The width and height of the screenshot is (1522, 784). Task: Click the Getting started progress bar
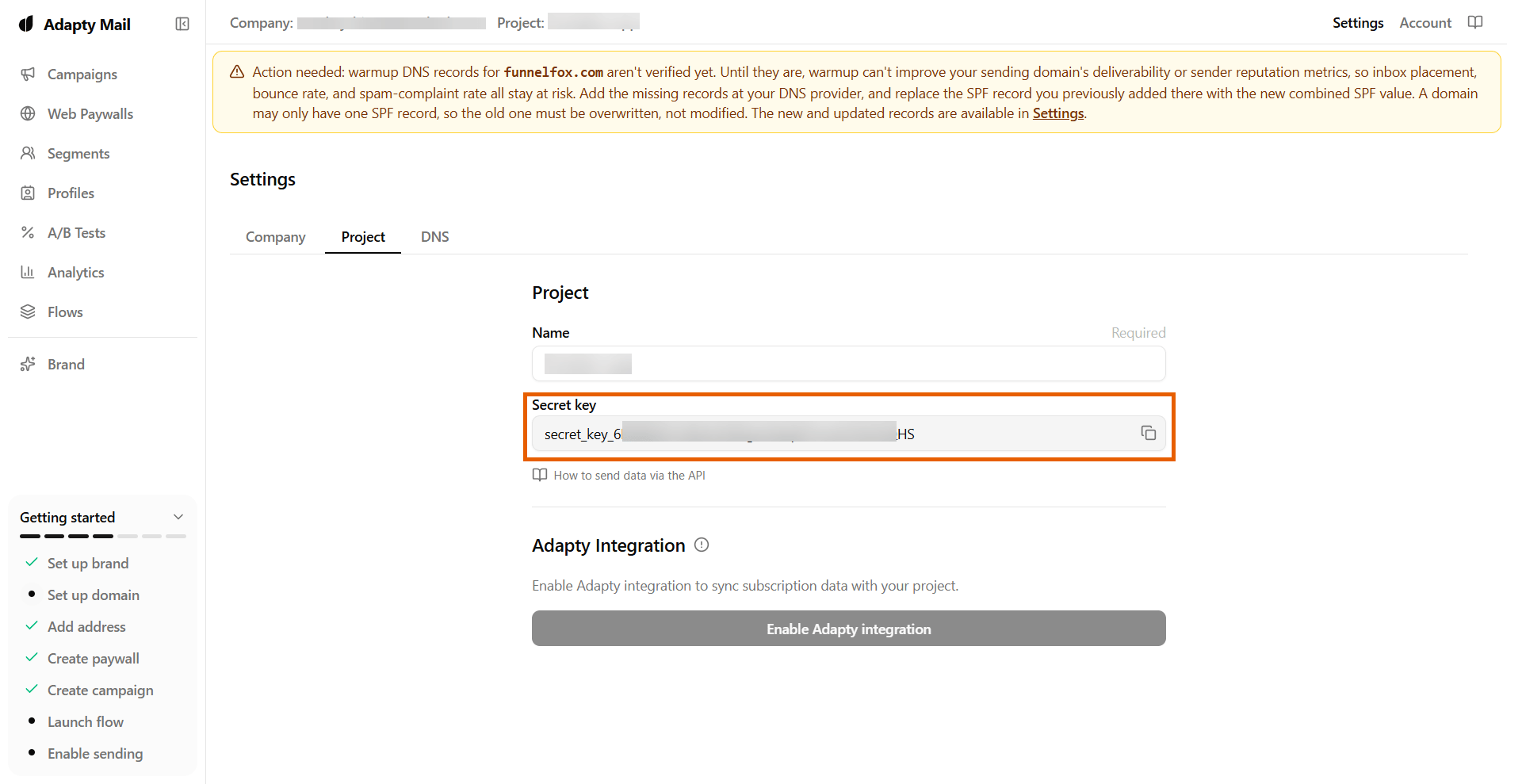coord(103,537)
